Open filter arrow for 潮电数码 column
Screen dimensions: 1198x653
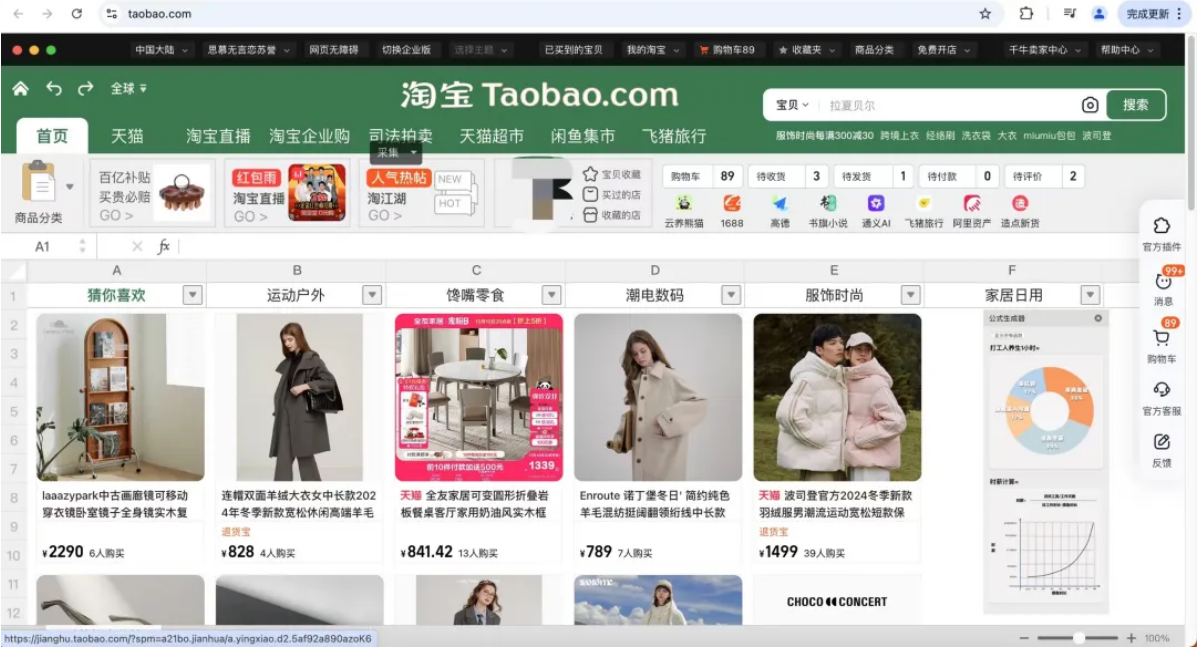pos(731,295)
